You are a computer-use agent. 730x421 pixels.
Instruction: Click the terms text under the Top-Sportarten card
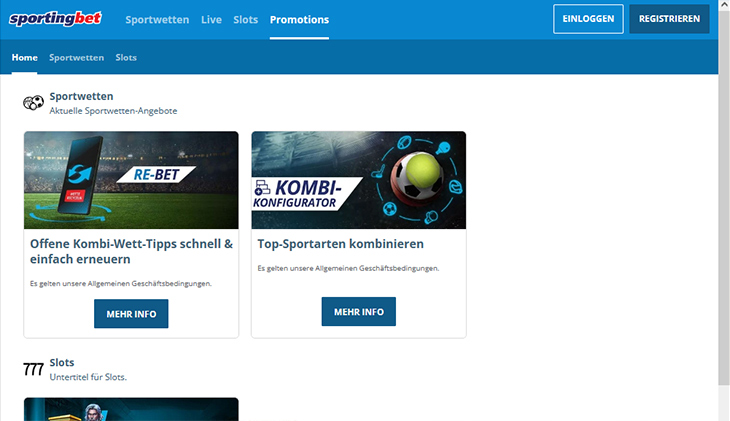(348, 268)
